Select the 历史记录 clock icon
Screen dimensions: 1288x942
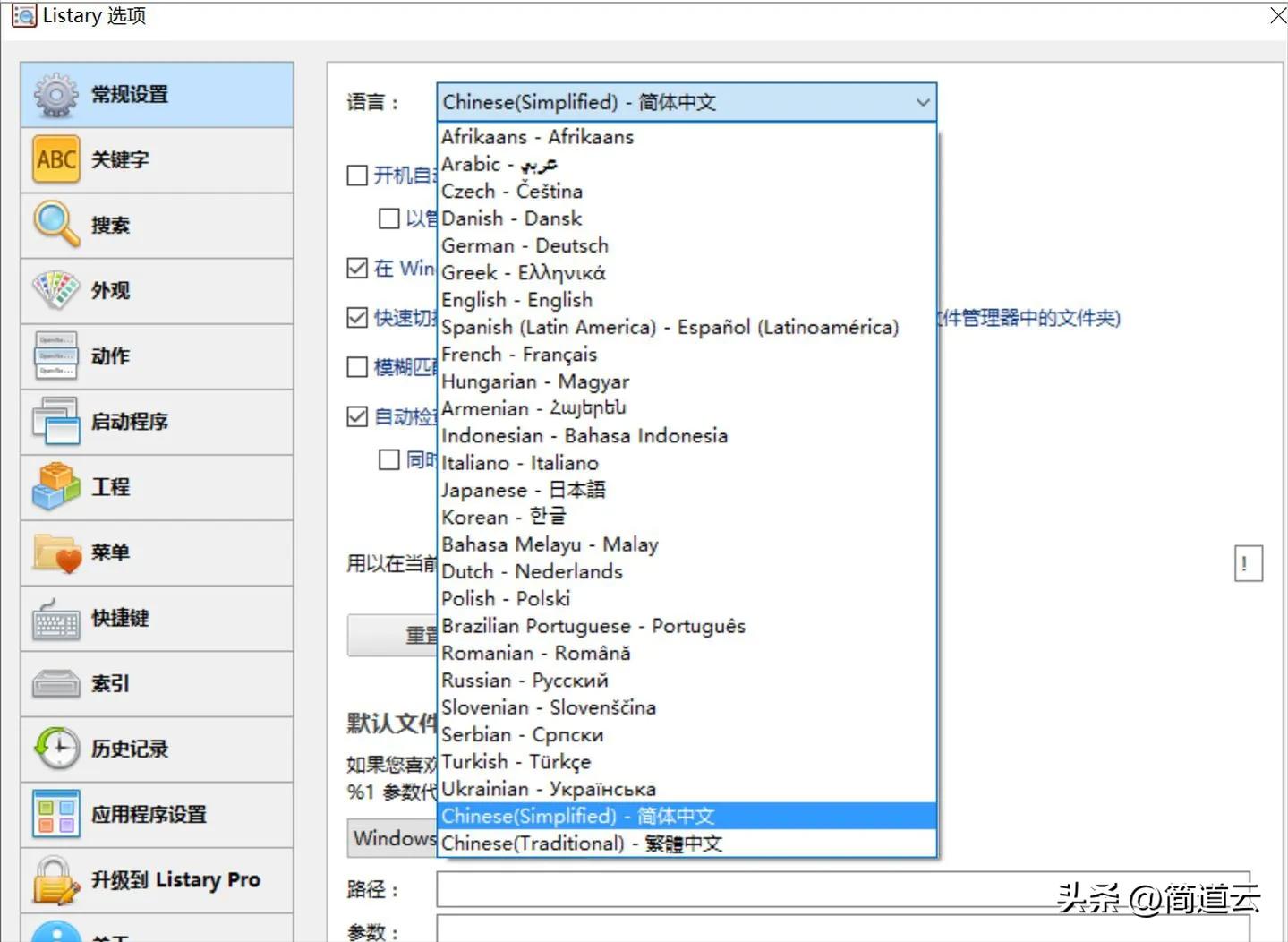[x=55, y=749]
